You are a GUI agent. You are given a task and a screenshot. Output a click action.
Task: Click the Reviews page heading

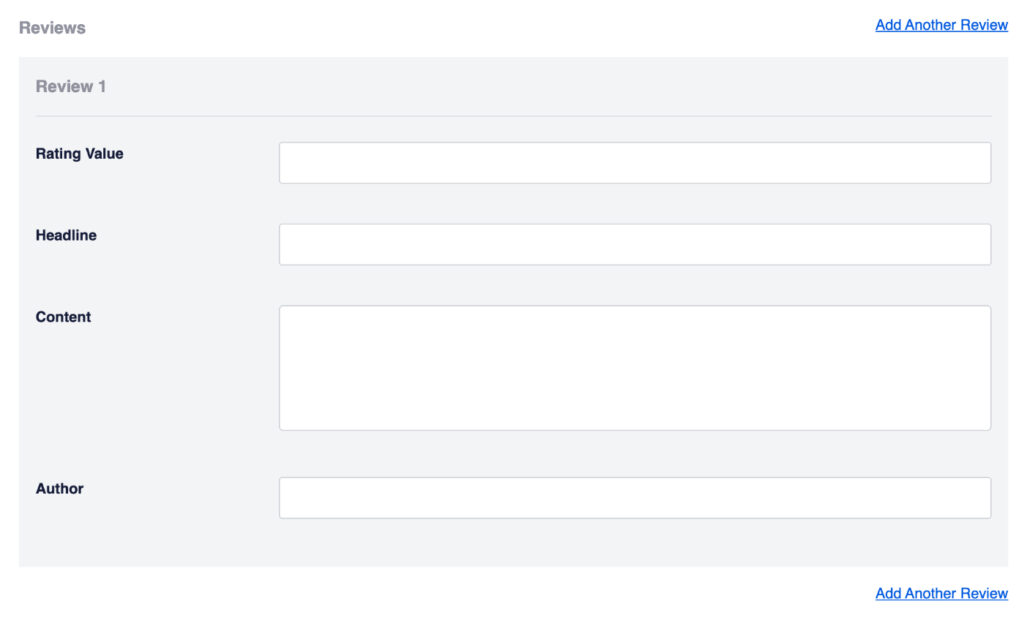coord(52,27)
